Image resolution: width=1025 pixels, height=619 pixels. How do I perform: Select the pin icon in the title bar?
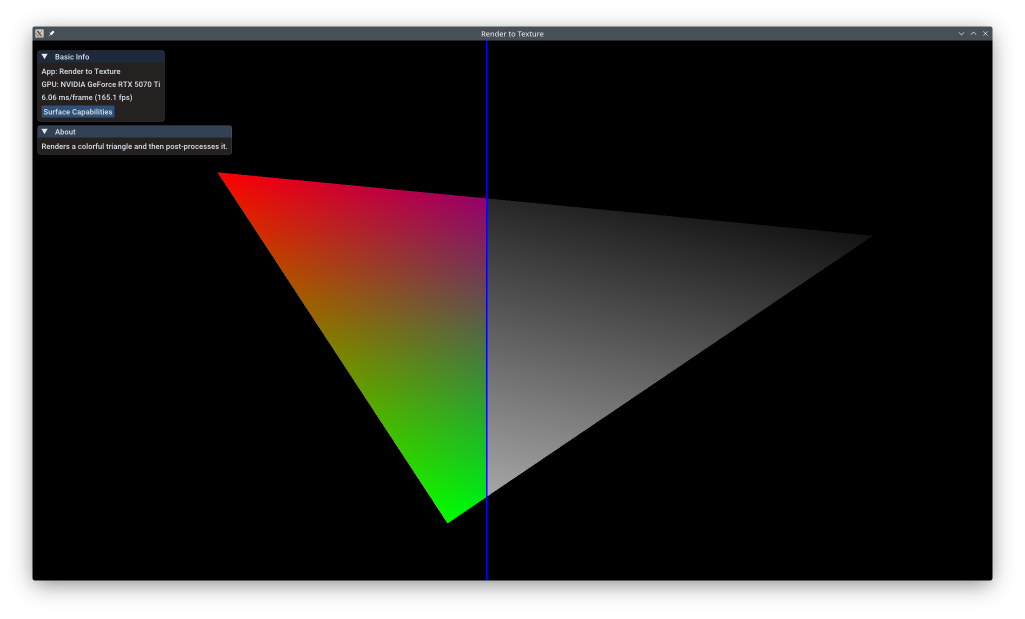click(x=51, y=33)
